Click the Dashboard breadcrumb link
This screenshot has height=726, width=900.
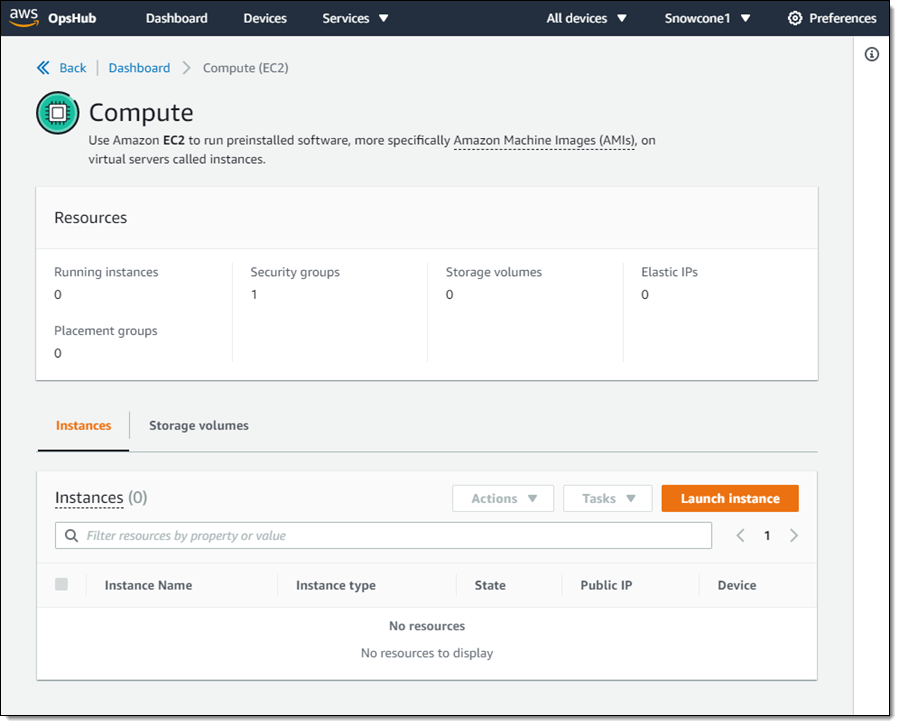pyautogui.click(x=139, y=68)
